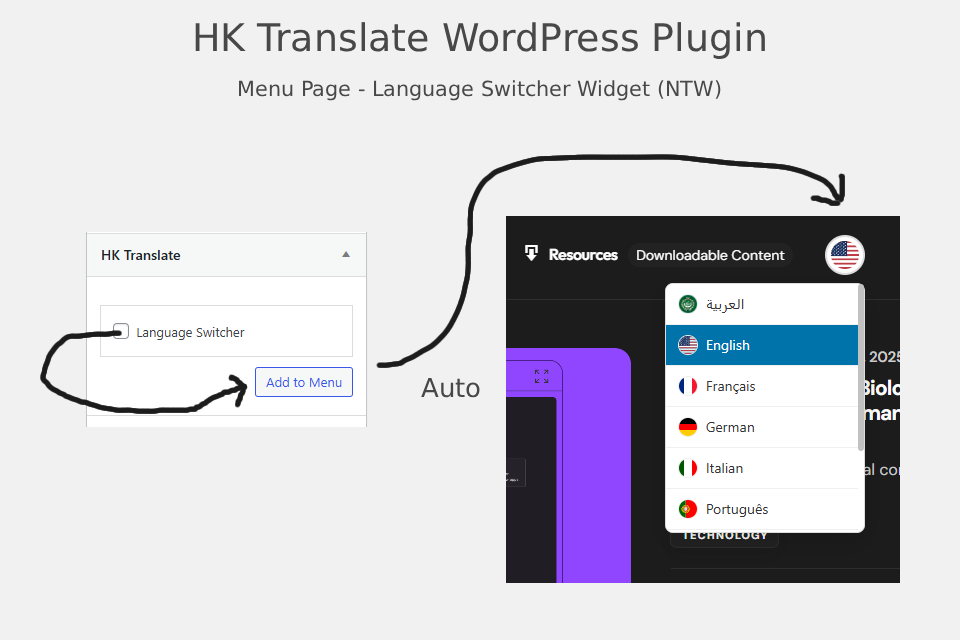The height and width of the screenshot is (640, 960).
Task: Click the US flag language switcher icon
Action: (844, 255)
